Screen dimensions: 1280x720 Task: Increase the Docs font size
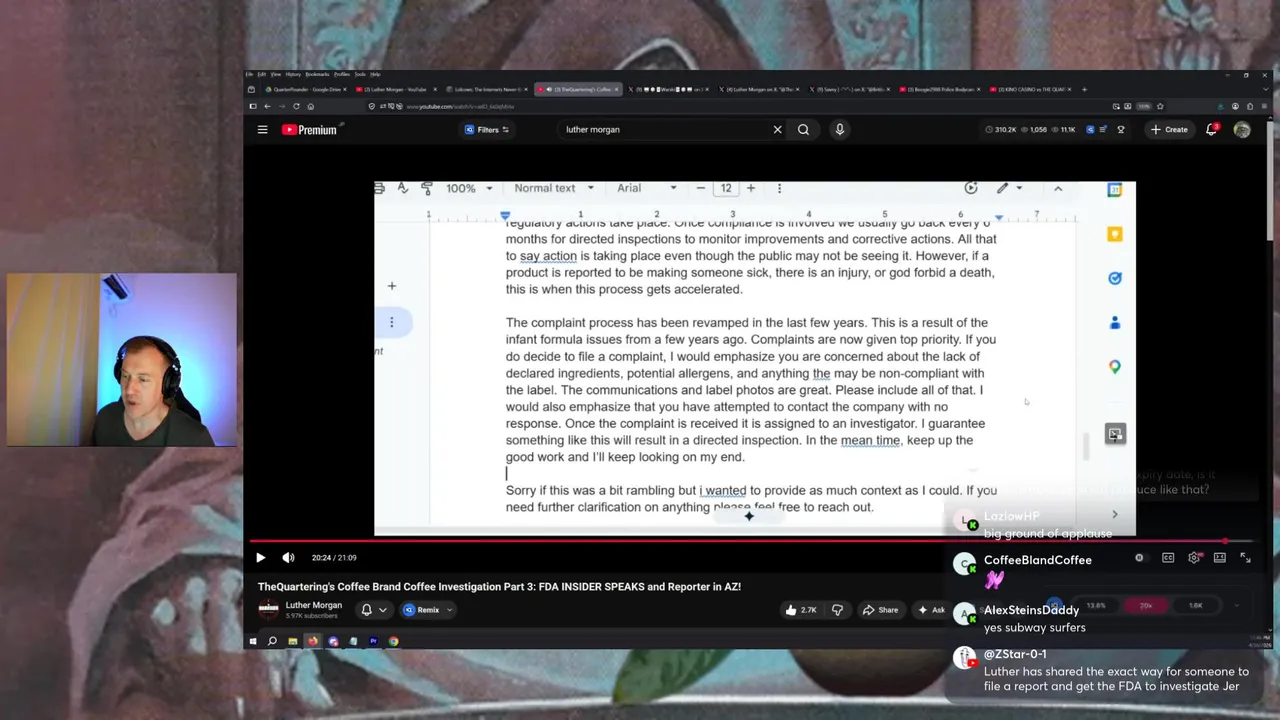[x=751, y=188]
